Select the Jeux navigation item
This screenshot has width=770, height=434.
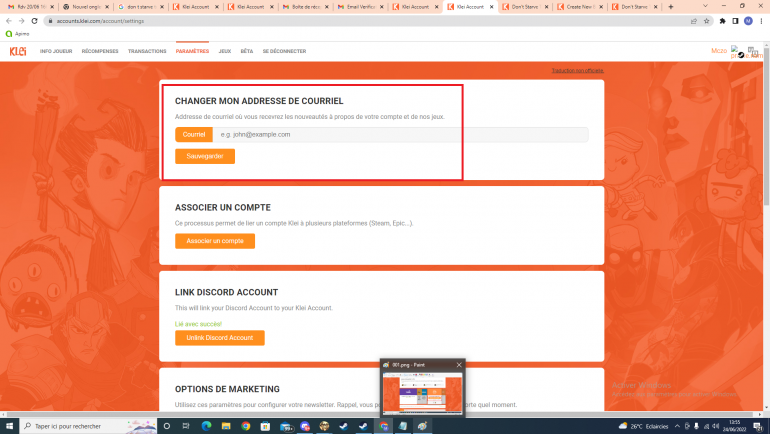(224, 51)
